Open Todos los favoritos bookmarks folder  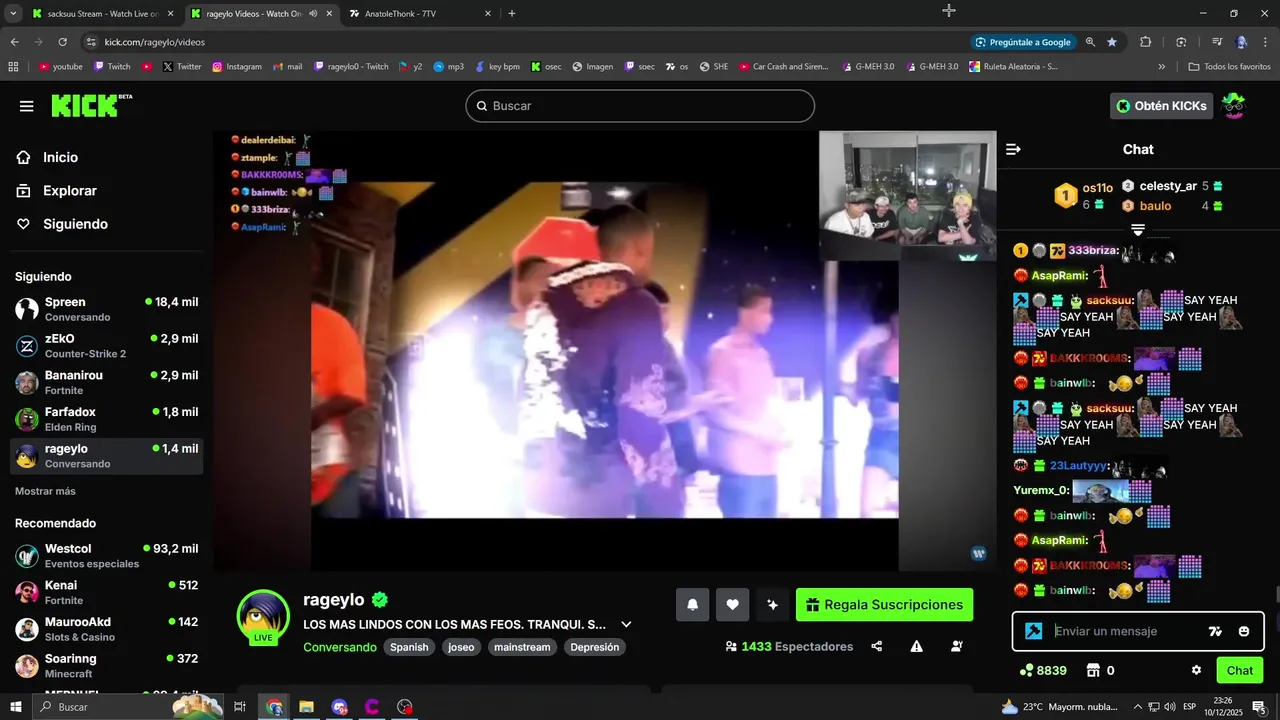coord(1229,67)
